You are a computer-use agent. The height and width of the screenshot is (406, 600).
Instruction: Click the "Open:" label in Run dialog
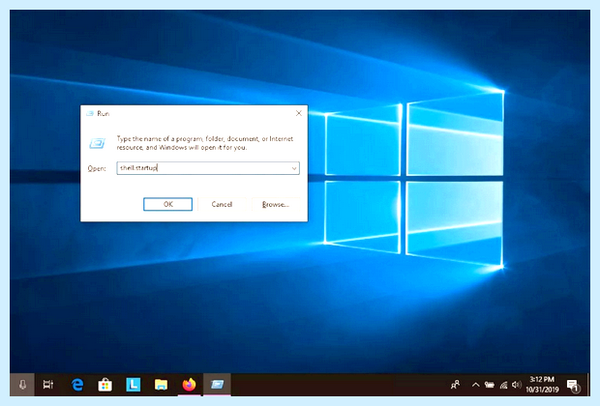click(x=96, y=168)
